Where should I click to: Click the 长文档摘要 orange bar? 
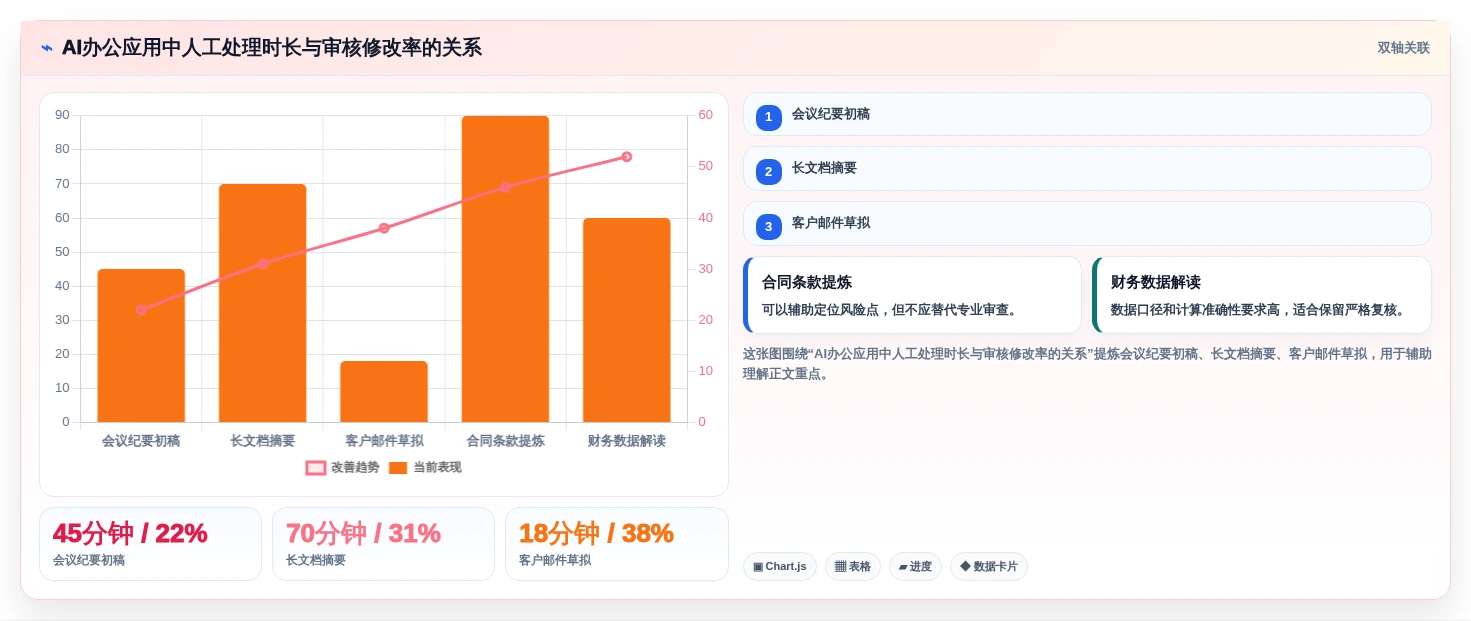coord(263,303)
